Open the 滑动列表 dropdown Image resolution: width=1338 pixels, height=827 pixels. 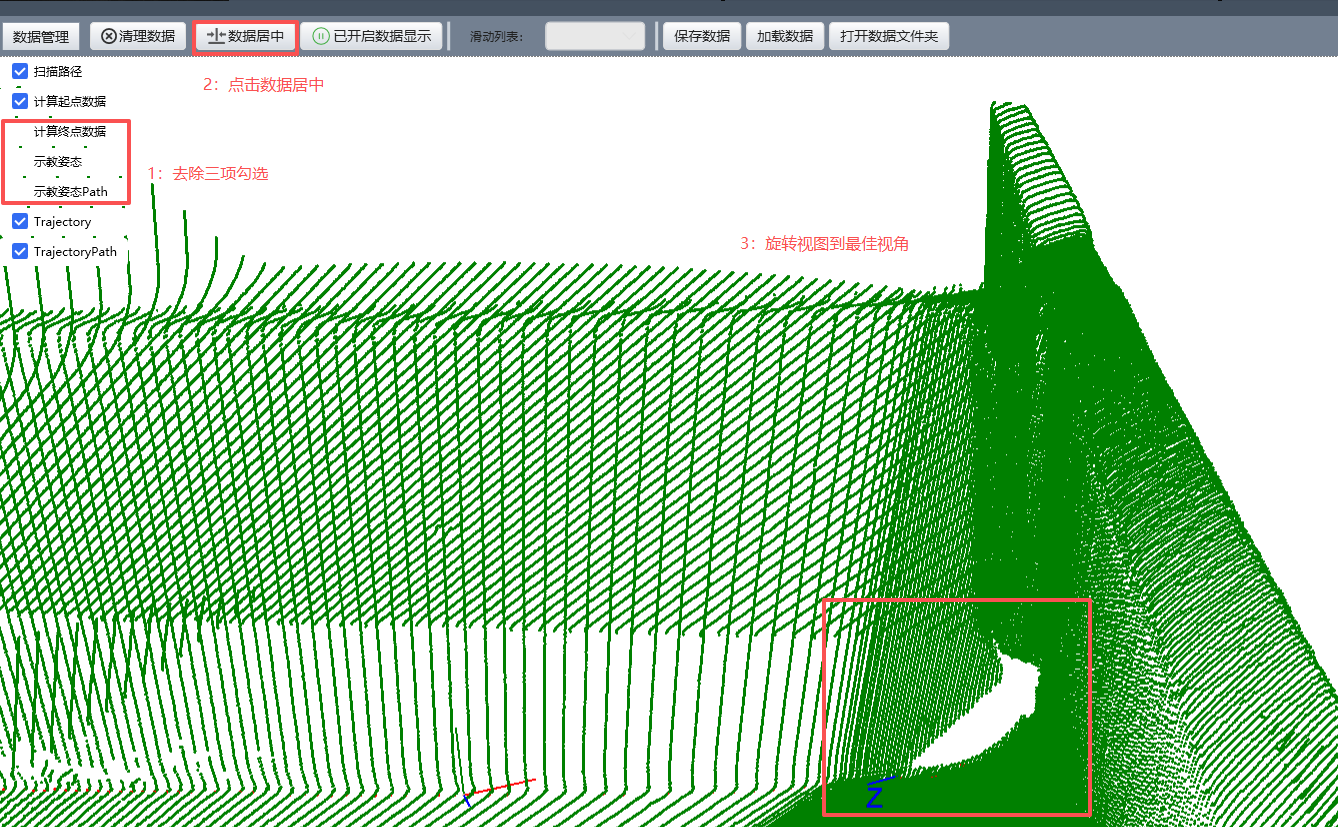tap(595, 37)
